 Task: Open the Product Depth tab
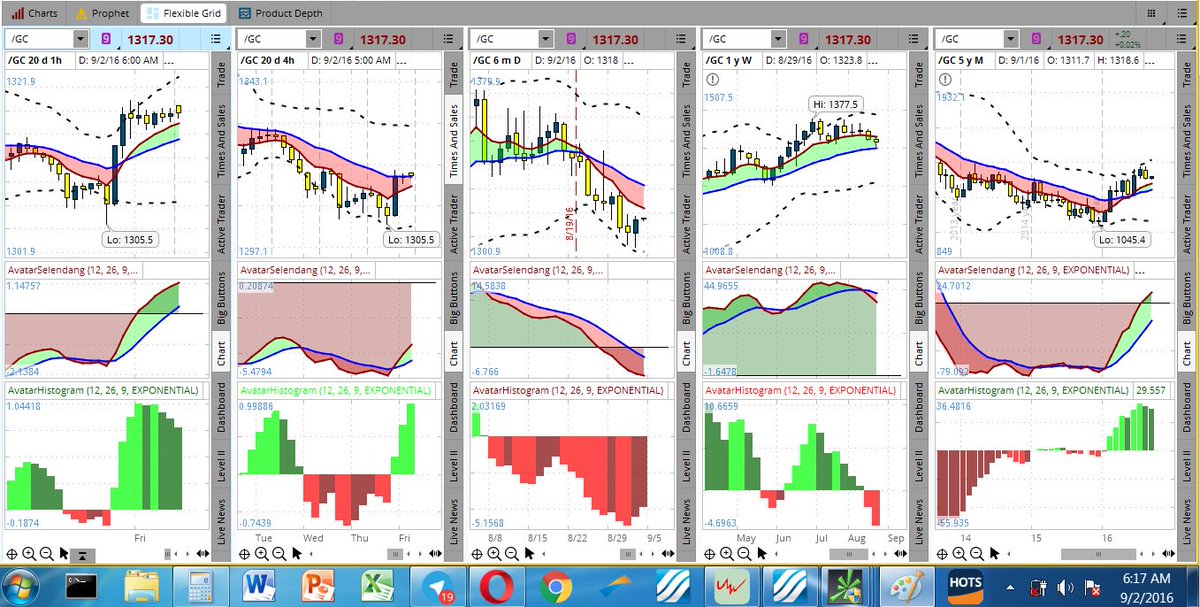tap(280, 14)
